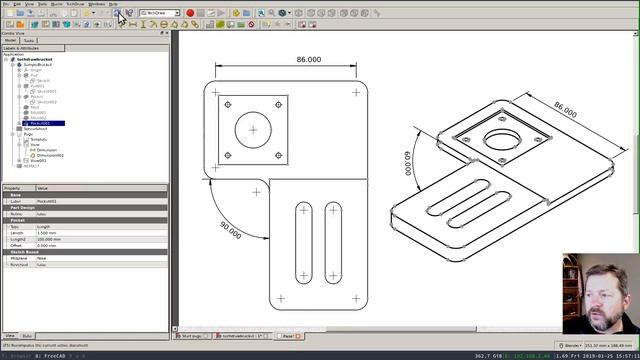The width and height of the screenshot is (640, 360).
Task: Open the File menu
Action: (6, 4)
